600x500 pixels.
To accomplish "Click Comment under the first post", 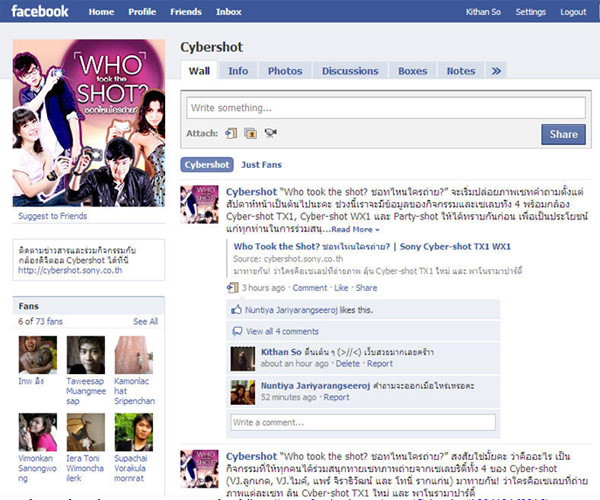I will click(310, 288).
